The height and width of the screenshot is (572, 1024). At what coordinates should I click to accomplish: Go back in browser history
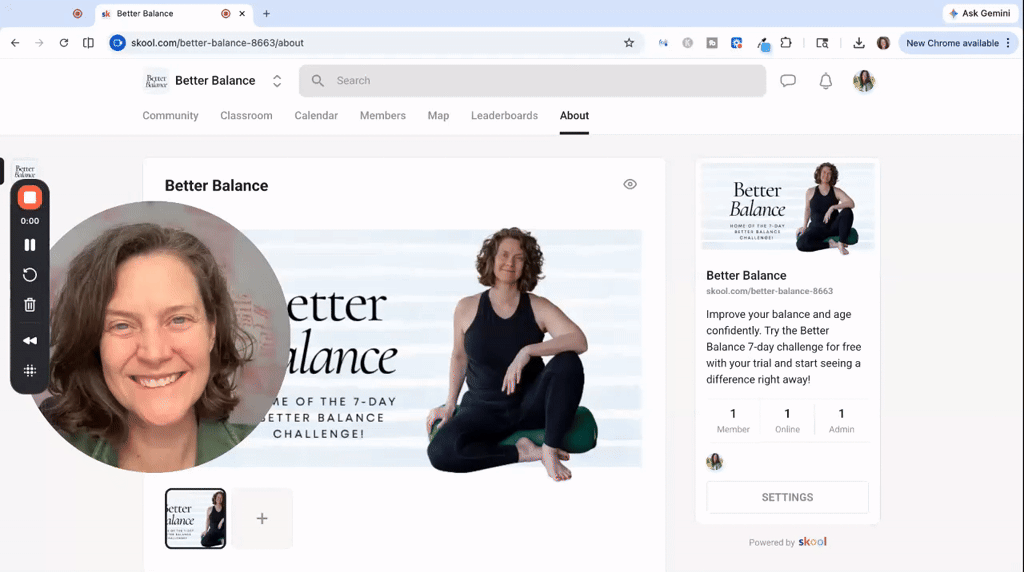15,43
